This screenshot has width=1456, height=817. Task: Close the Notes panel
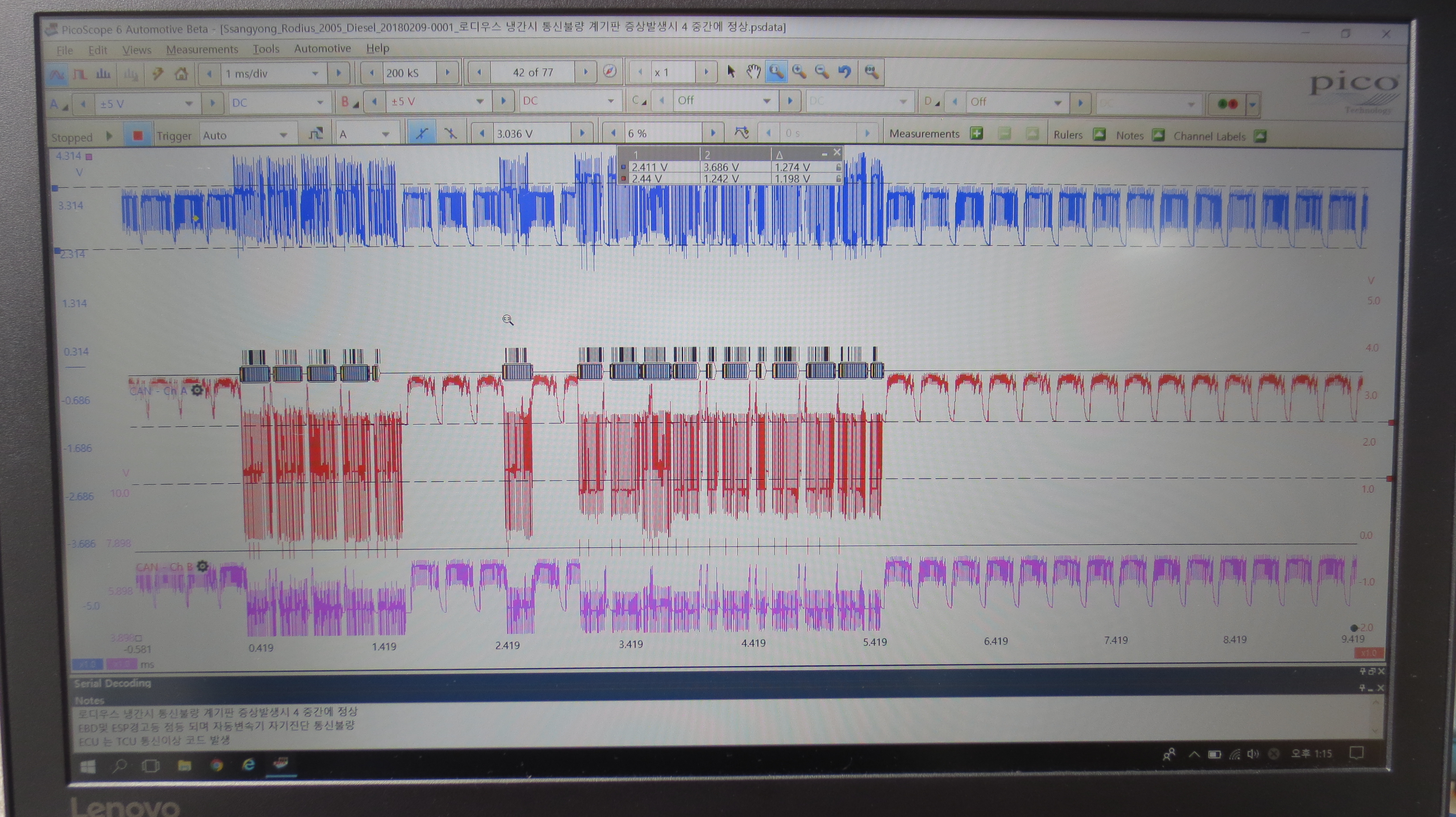1380,688
